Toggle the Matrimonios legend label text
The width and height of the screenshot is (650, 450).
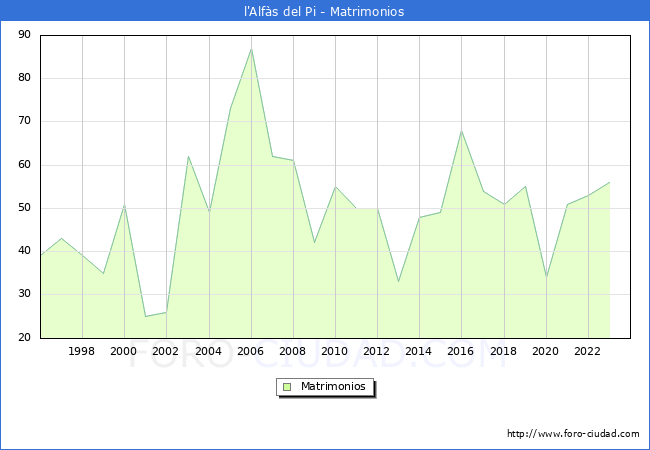click(333, 387)
